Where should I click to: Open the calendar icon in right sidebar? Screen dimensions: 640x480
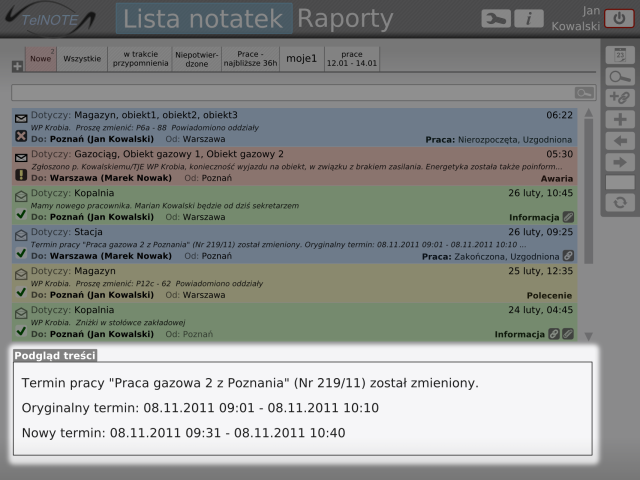tap(620, 55)
